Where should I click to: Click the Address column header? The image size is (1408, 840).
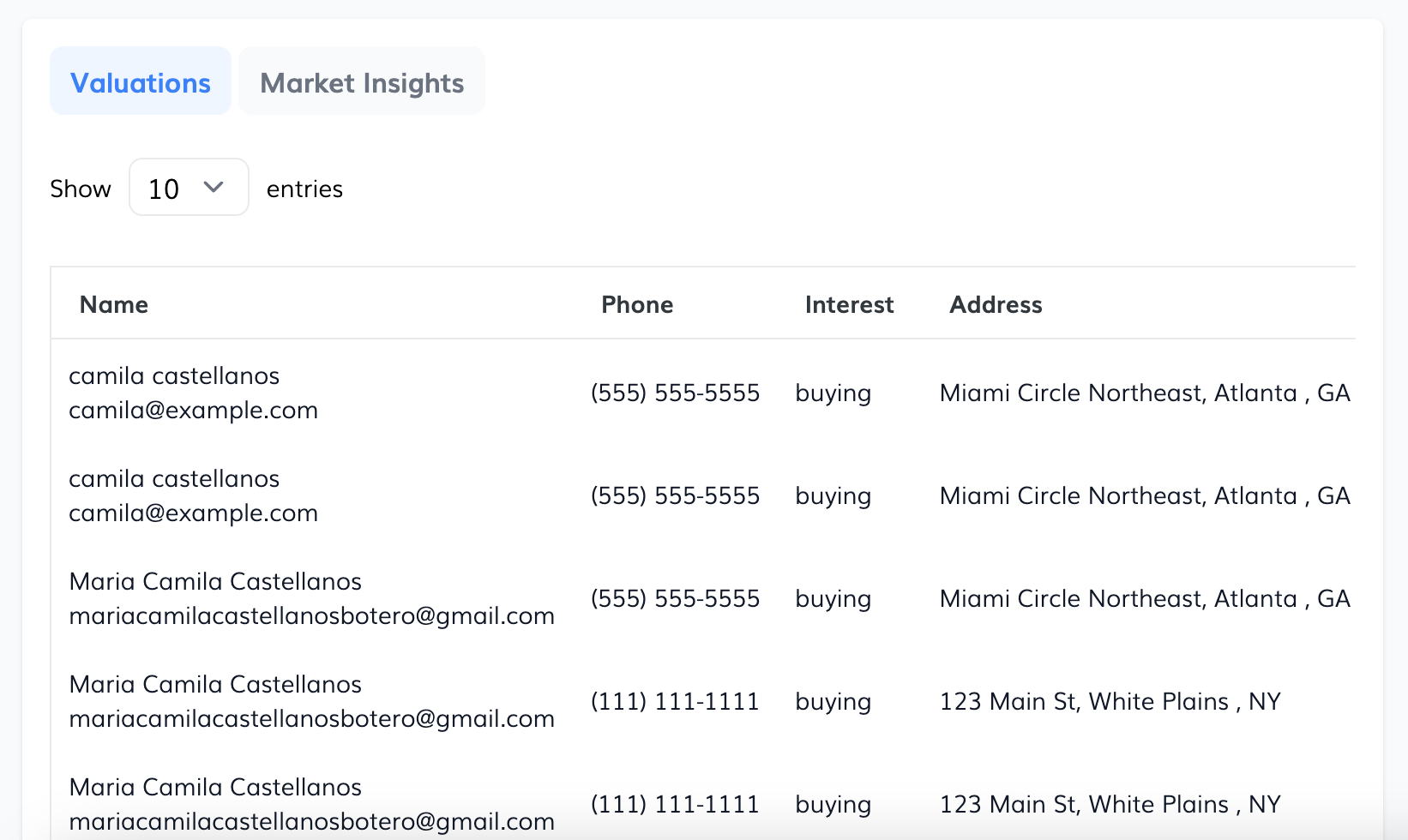pos(996,304)
